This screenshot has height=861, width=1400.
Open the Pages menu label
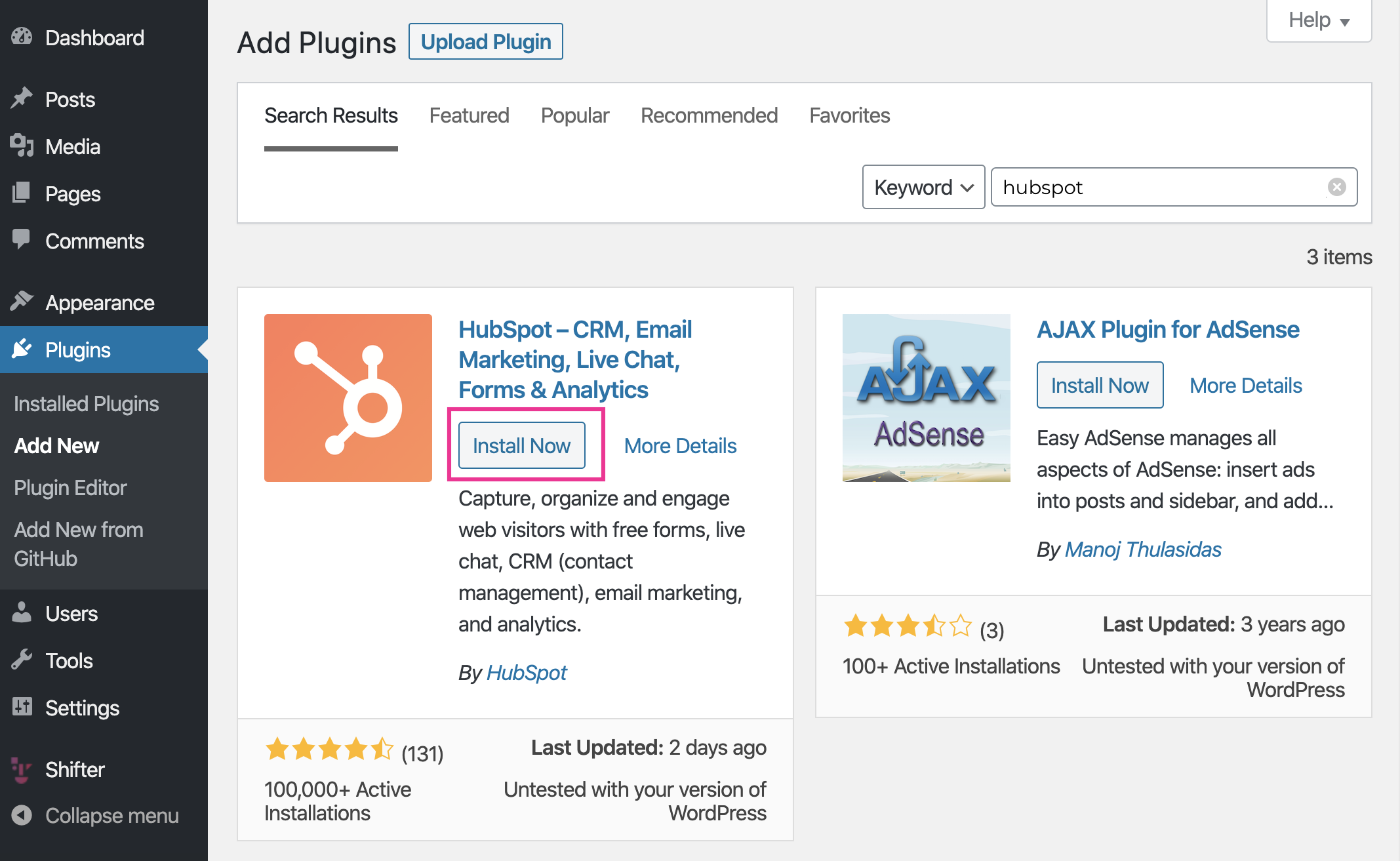(73, 194)
